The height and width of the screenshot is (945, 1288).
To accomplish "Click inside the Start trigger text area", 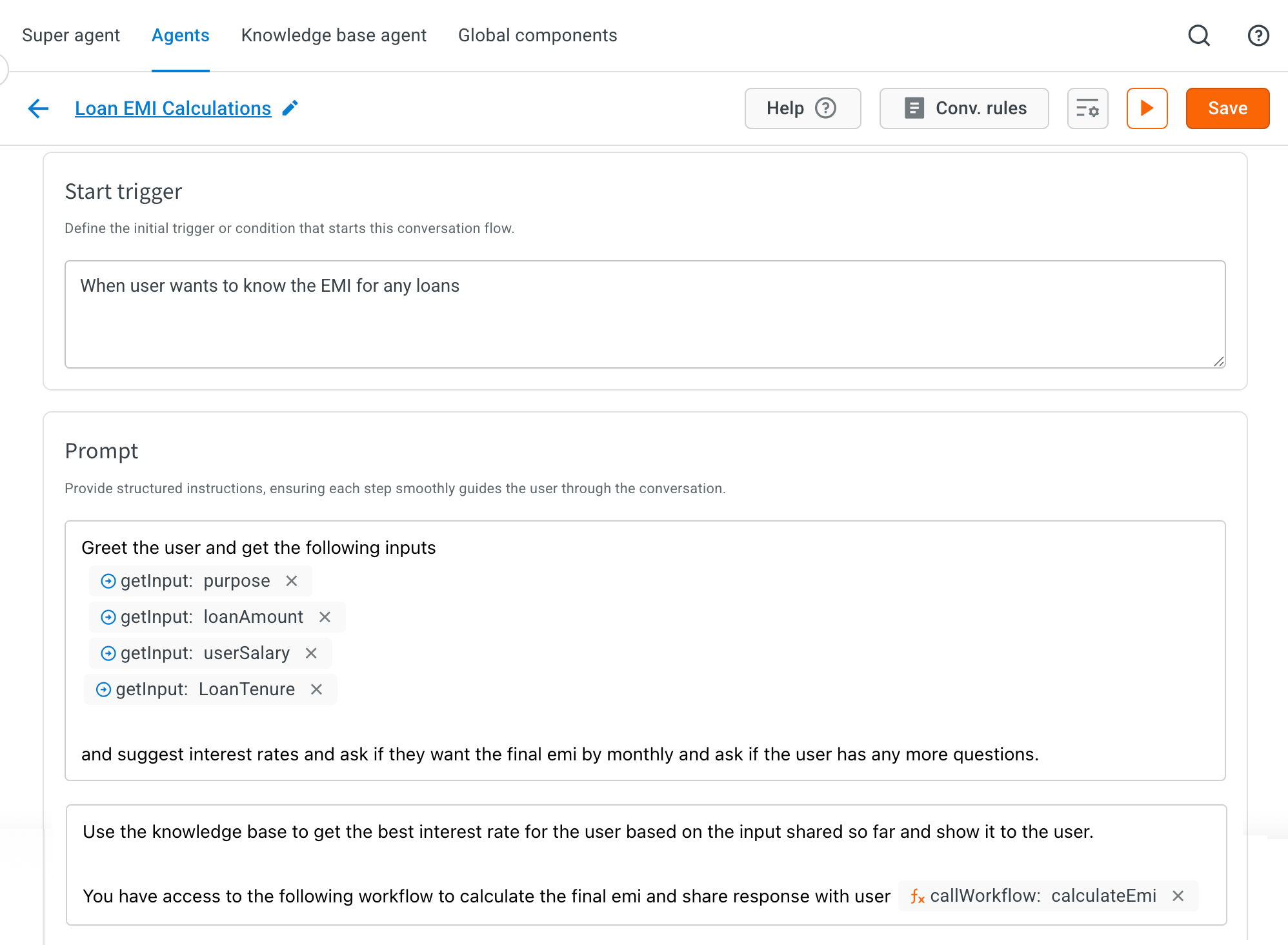I will coord(645,314).
